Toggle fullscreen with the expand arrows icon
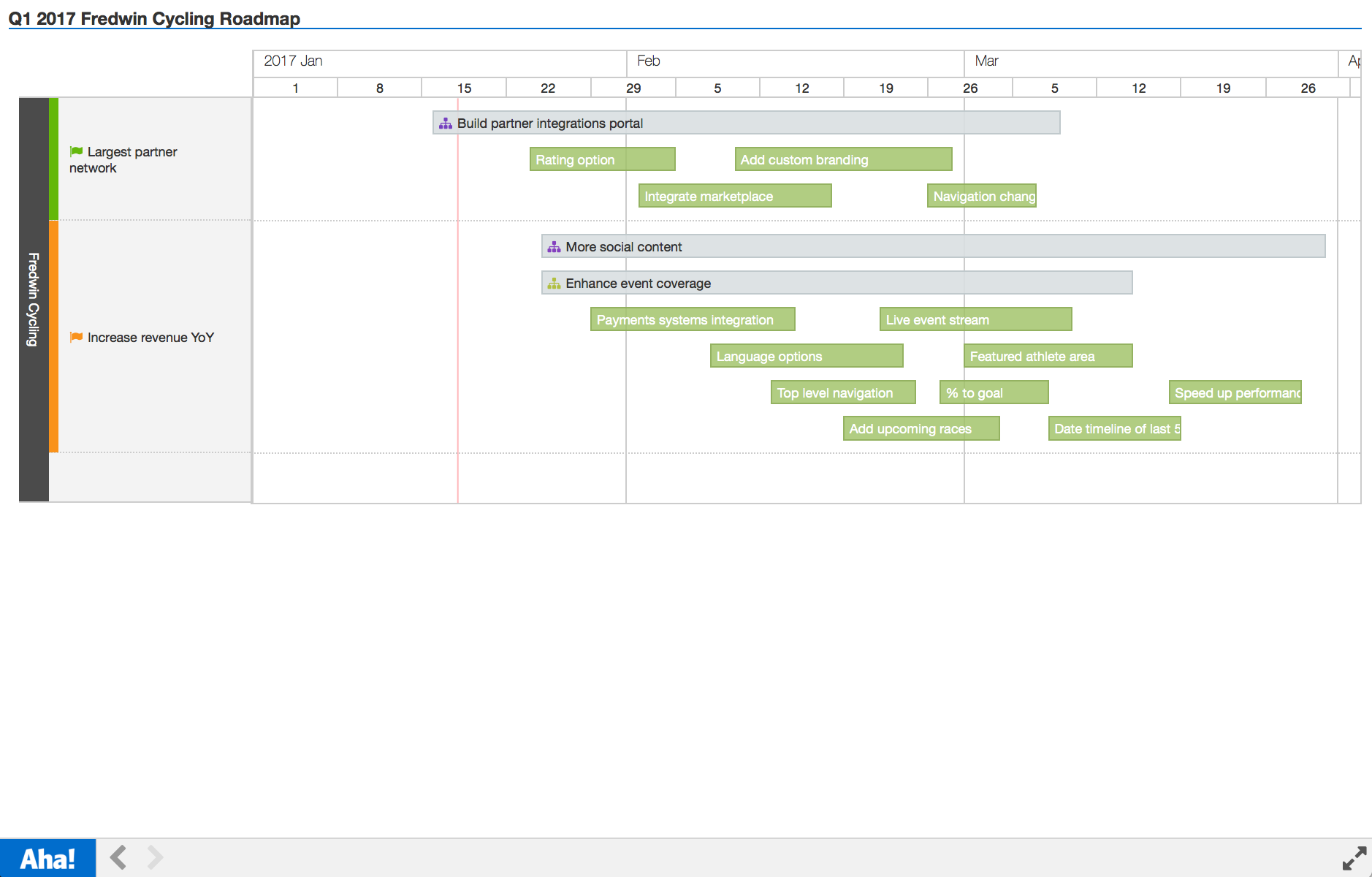 point(1354,858)
